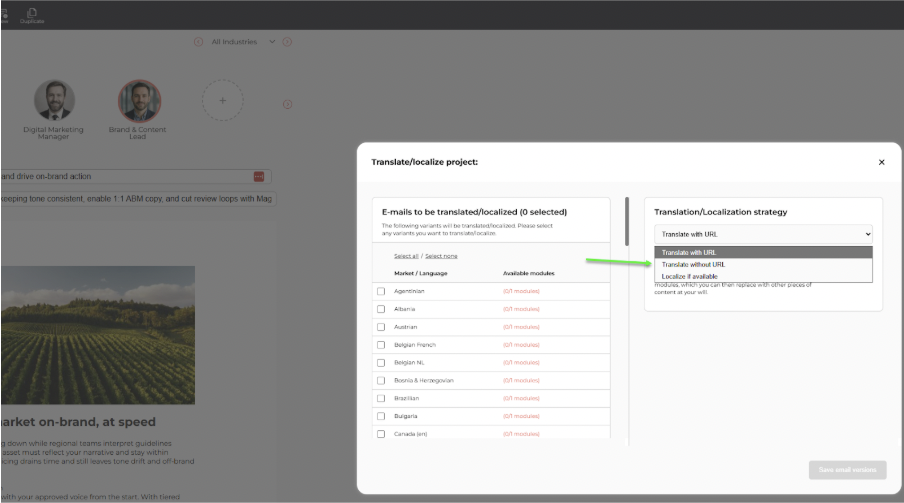Click the red arrow right of personas

coord(287,104)
